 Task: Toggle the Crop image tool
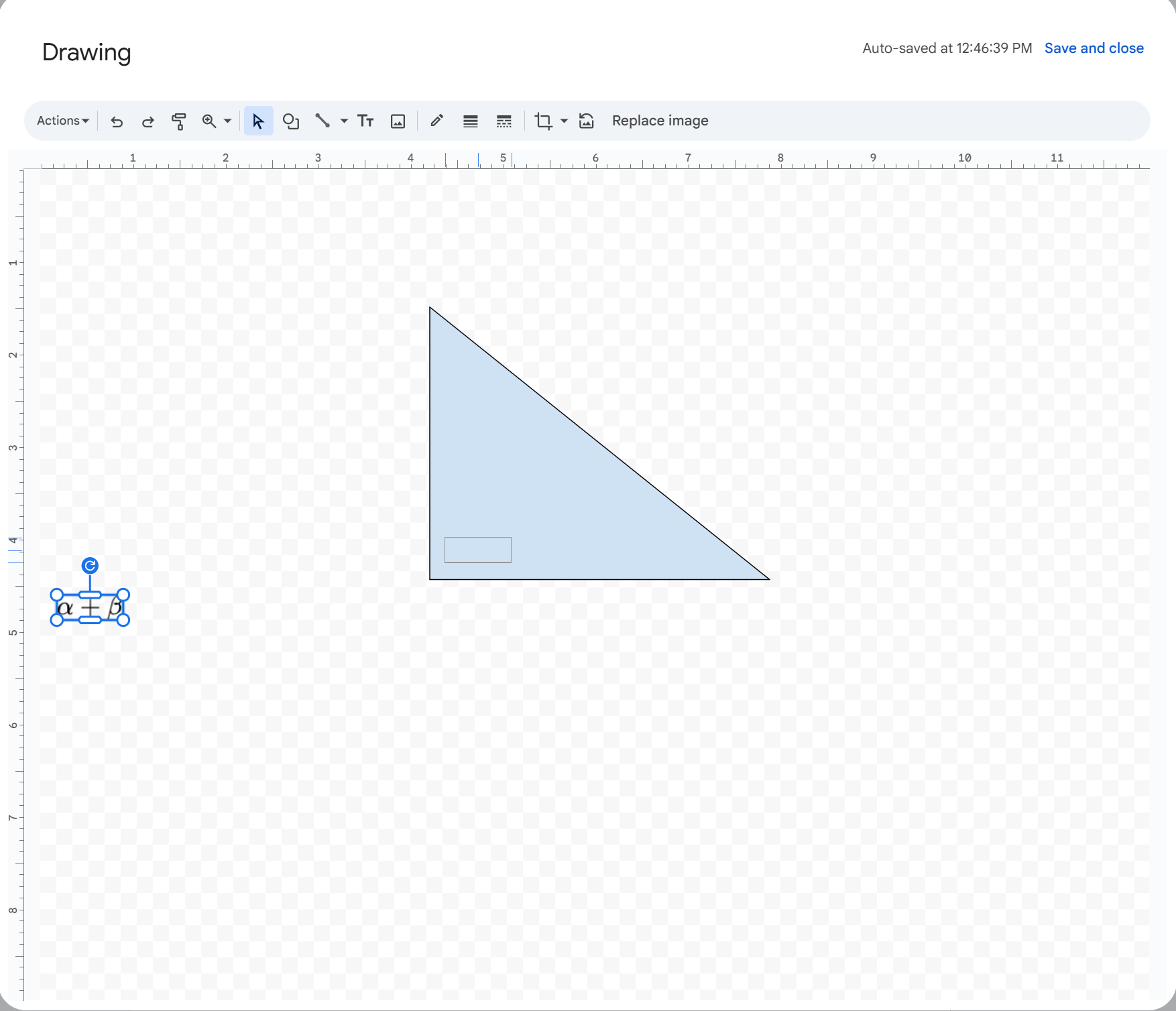[543, 121]
